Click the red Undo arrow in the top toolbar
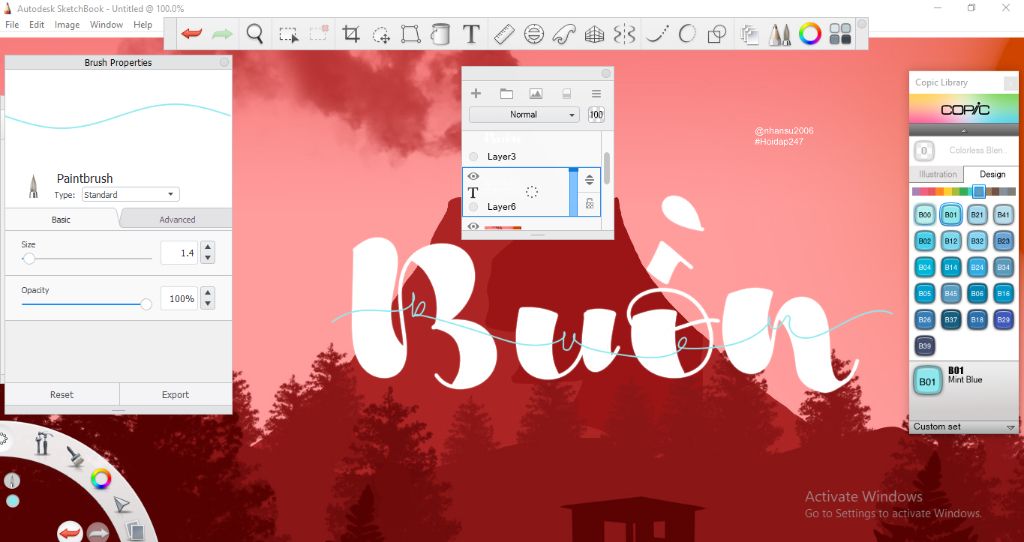The image size is (1024, 542). 191,33
